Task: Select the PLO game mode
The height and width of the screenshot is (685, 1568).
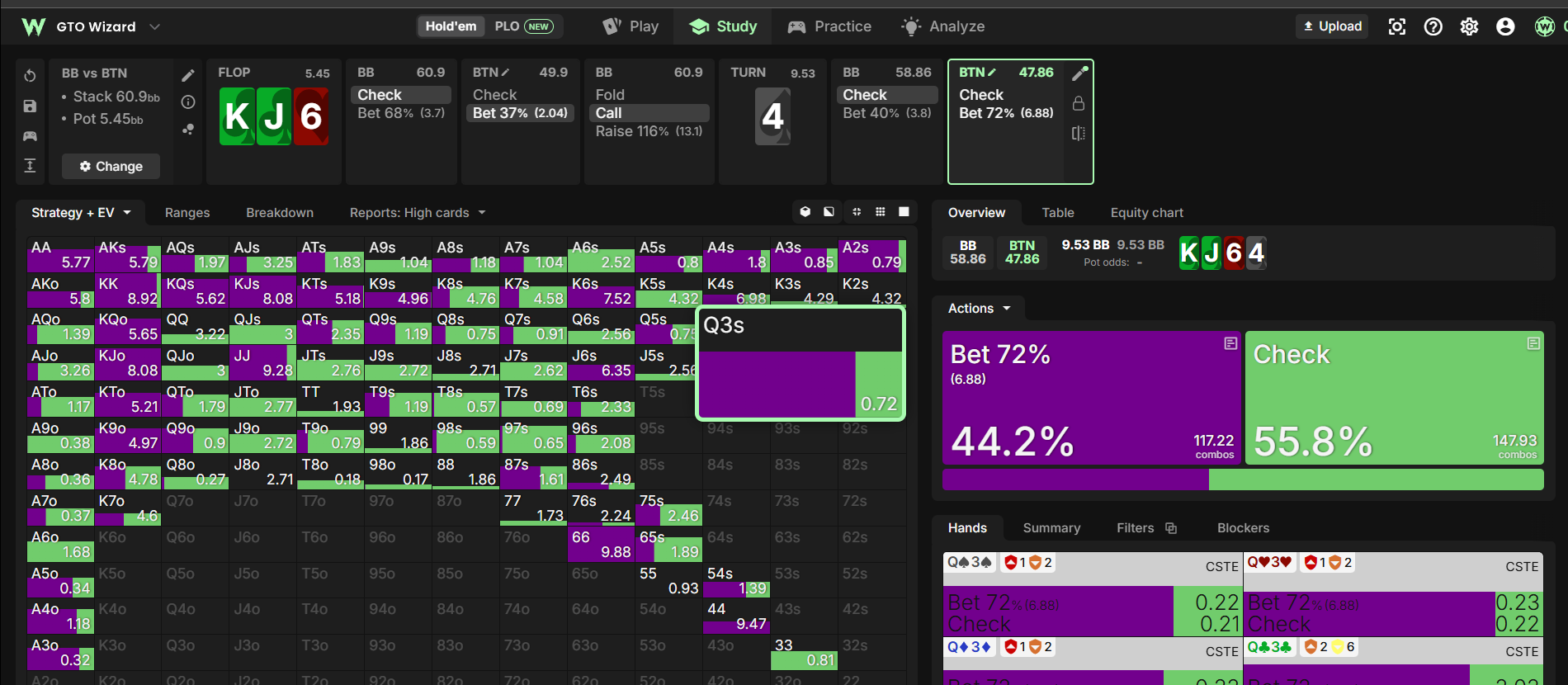Action: 523,26
